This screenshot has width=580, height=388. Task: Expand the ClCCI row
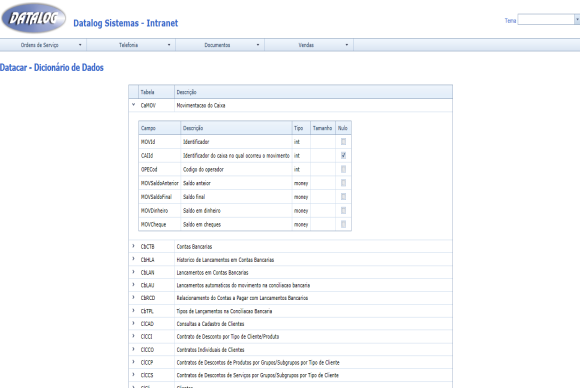tap(134, 336)
